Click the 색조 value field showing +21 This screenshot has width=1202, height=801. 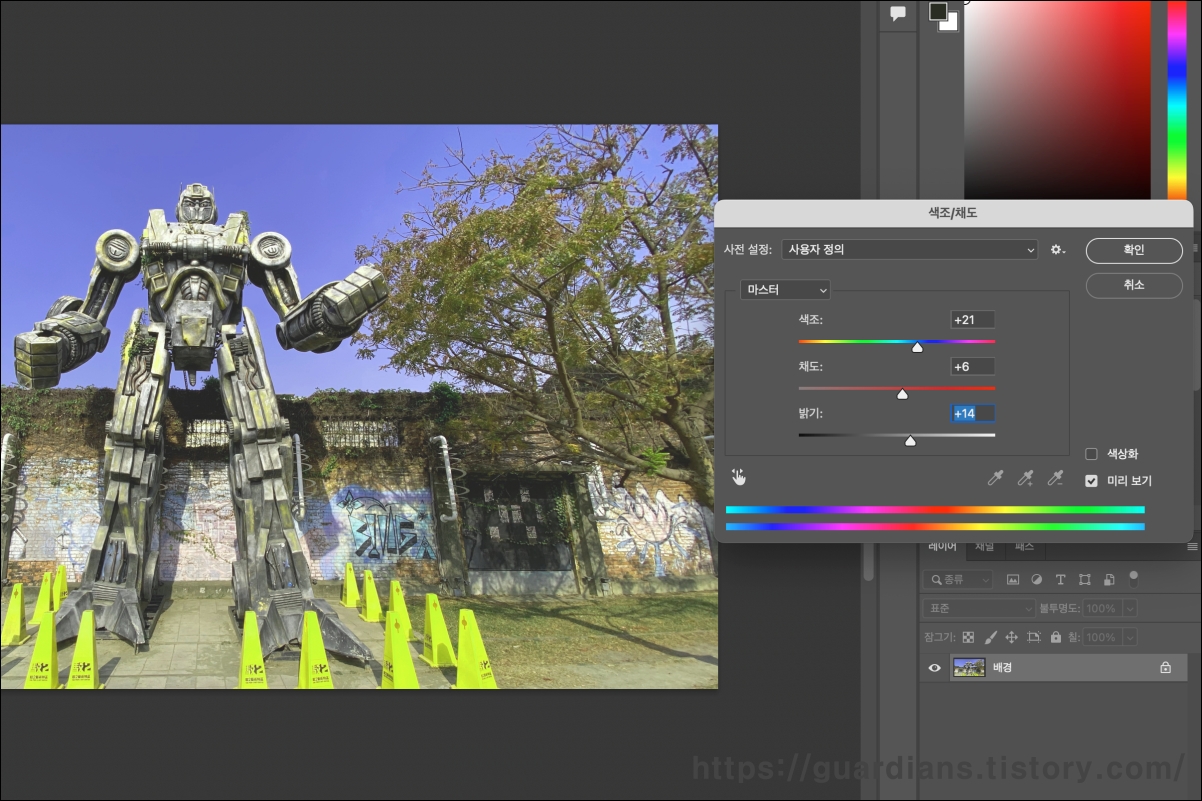click(x=972, y=320)
